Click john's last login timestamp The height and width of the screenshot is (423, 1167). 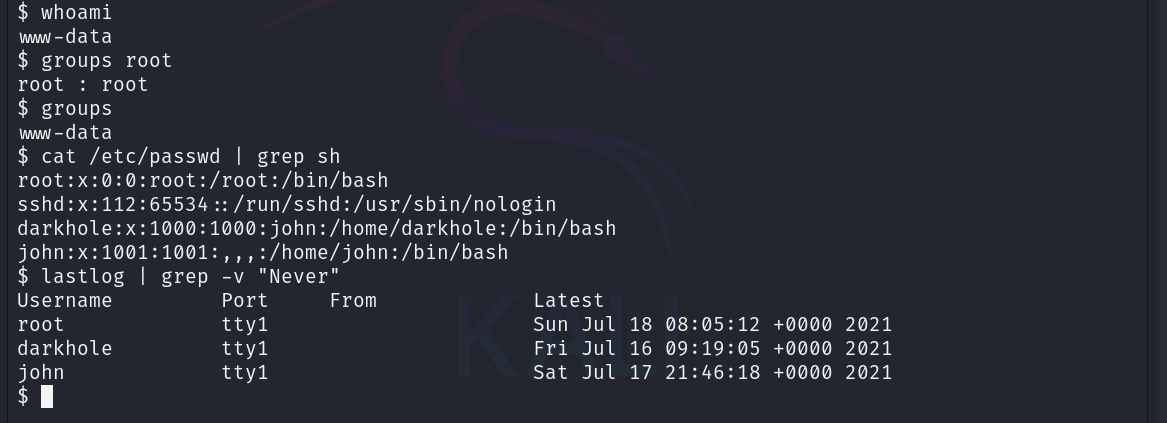pyautogui.click(x=712, y=373)
